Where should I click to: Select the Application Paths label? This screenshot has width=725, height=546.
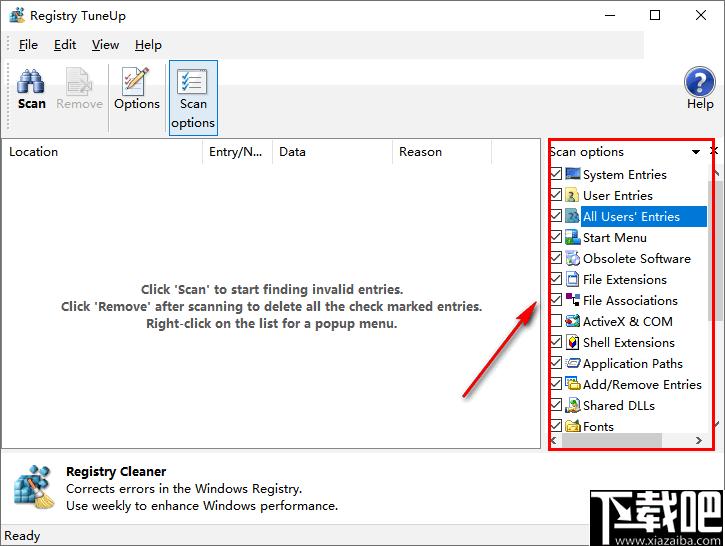point(633,363)
